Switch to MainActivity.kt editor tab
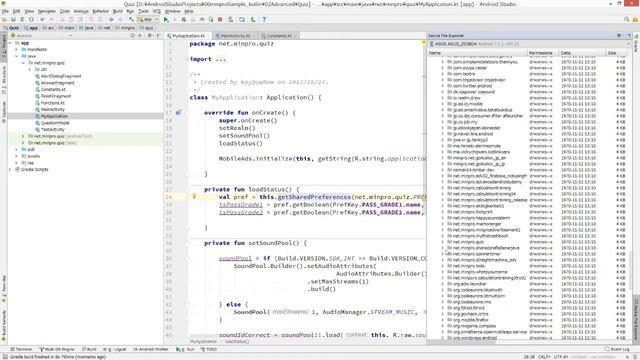This screenshot has height=360, width=640. click(x=235, y=36)
